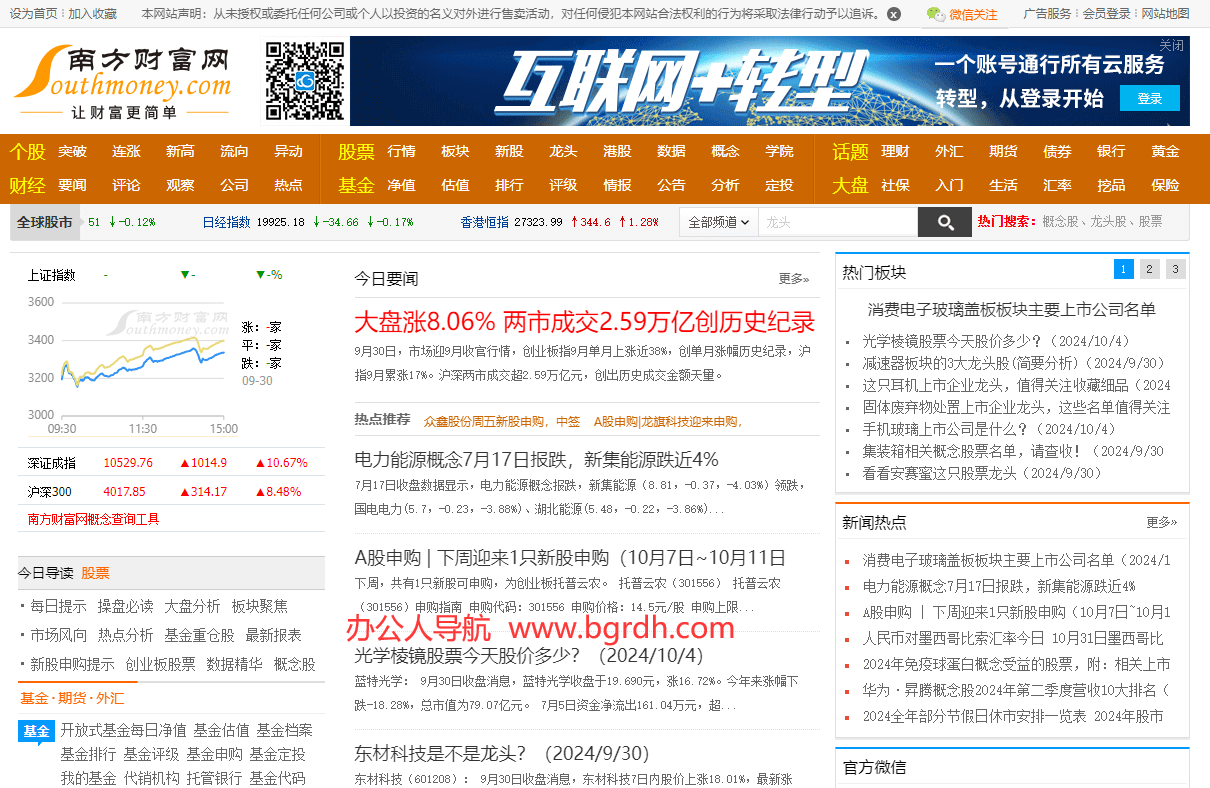Expand 更多 in 今日要闻 section

(794, 279)
